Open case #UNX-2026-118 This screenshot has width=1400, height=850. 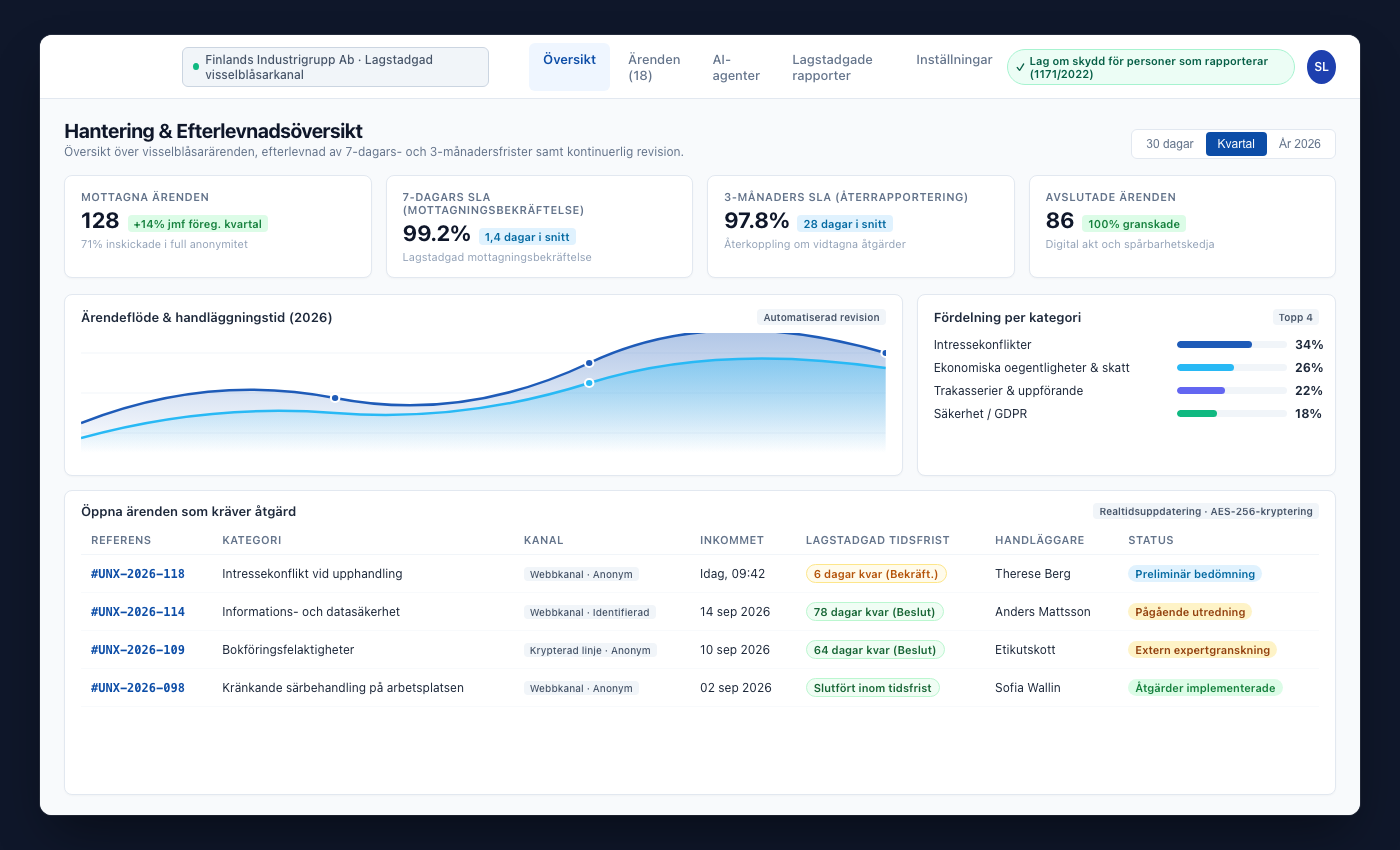click(138, 574)
